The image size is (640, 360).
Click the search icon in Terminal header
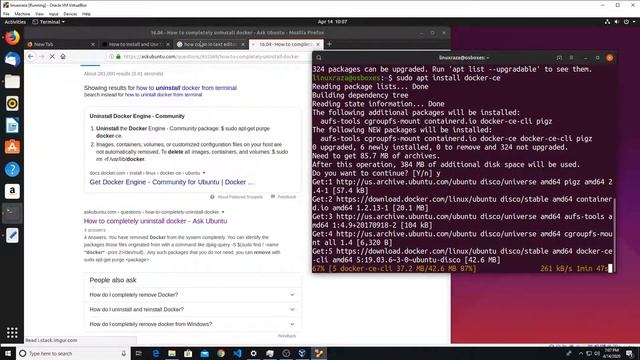pos(319,58)
